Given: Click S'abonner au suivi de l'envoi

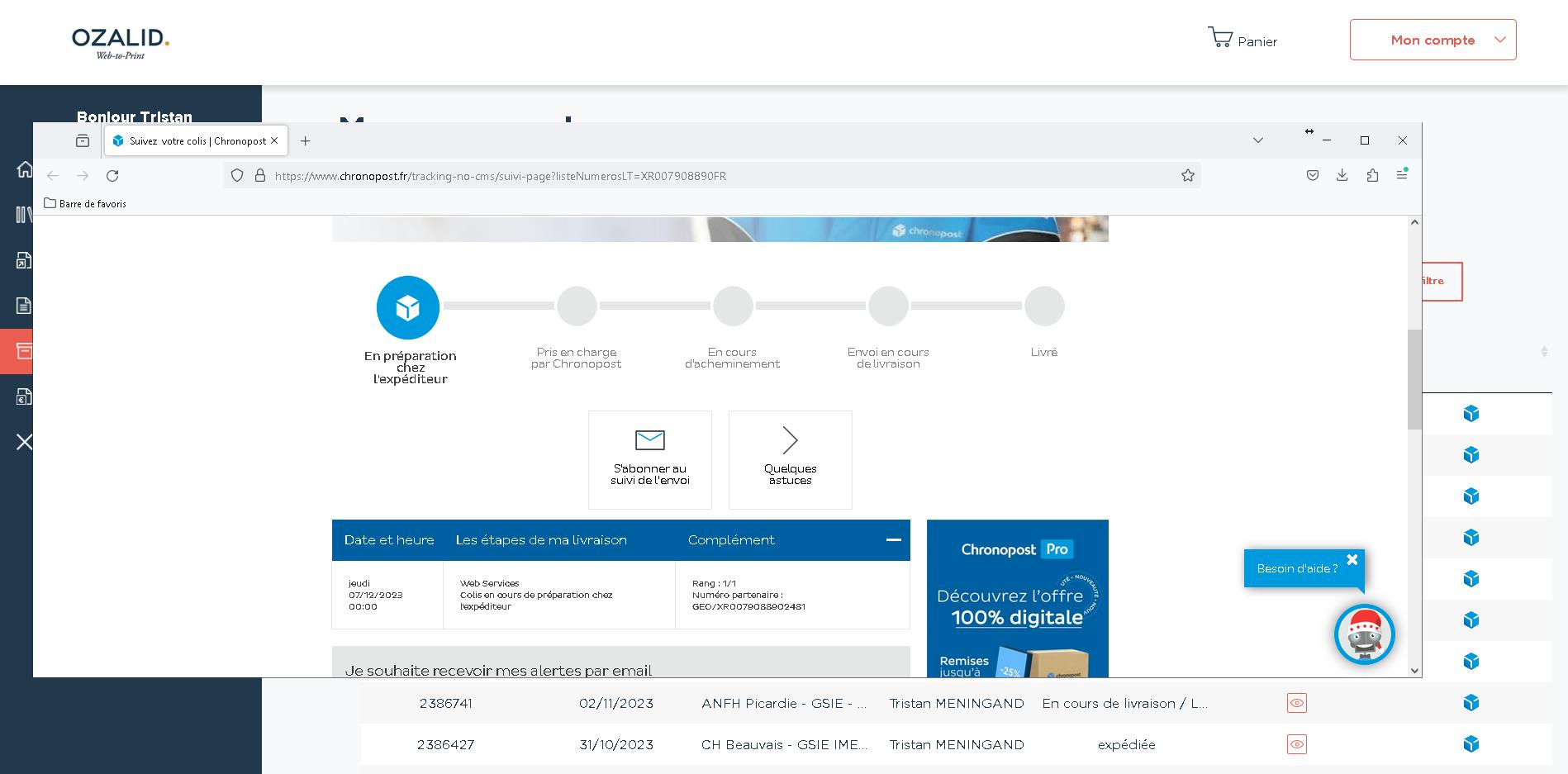Looking at the screenshot, I should [650, 459].
